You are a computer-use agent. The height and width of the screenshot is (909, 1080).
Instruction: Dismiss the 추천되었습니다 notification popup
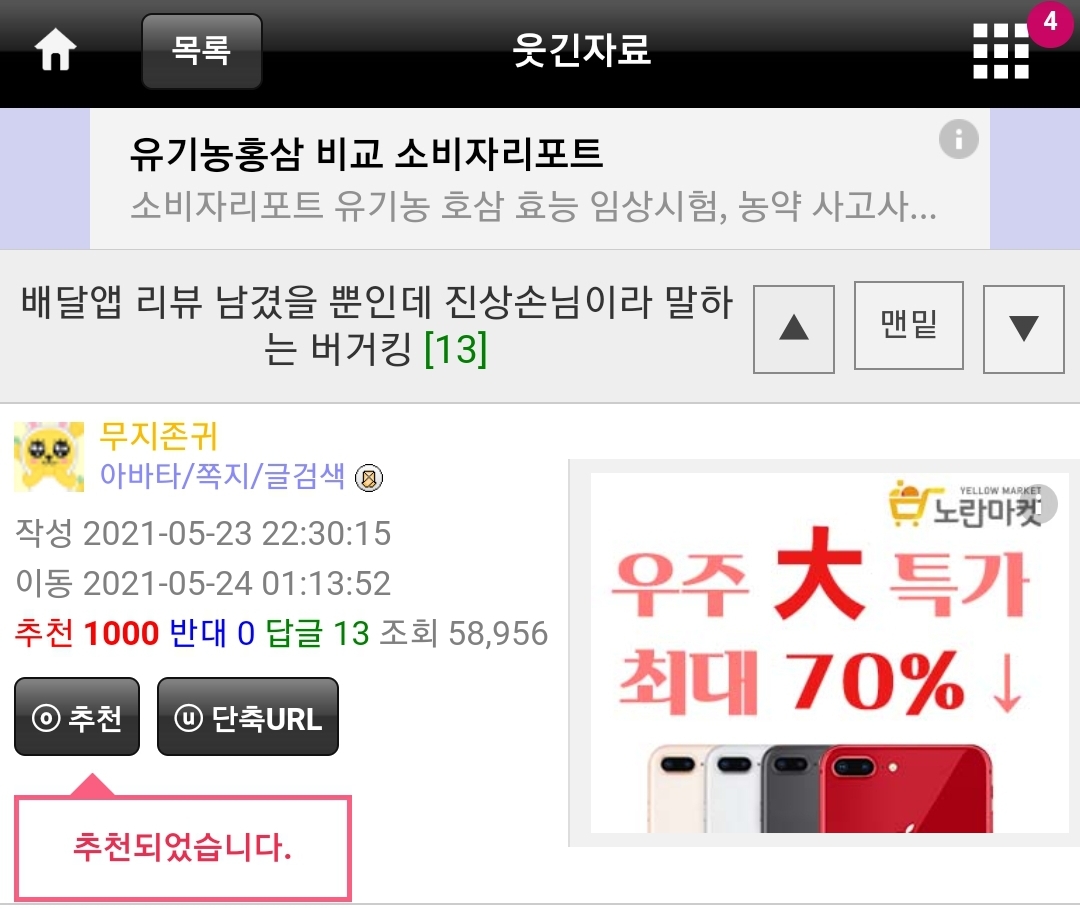coord(183,848)
